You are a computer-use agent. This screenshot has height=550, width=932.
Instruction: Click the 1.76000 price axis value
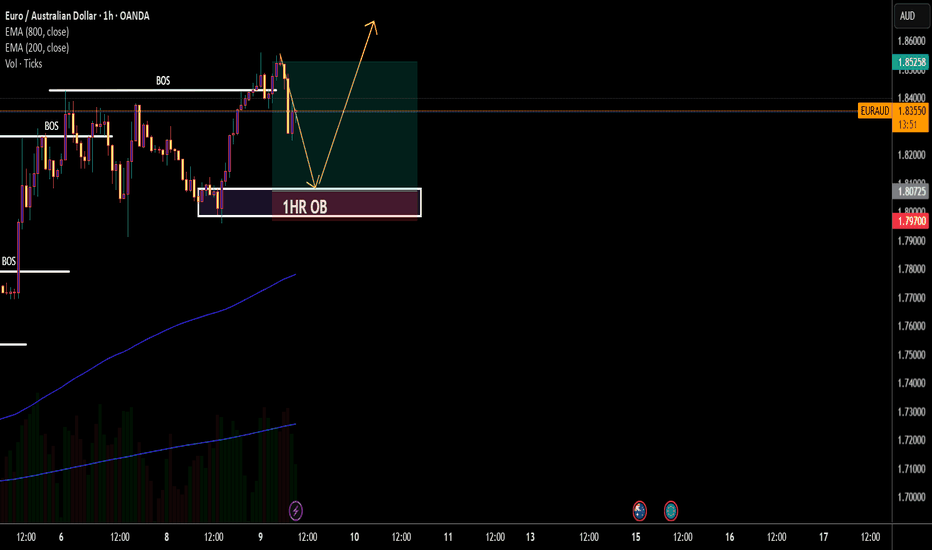(x=911, y=326)
